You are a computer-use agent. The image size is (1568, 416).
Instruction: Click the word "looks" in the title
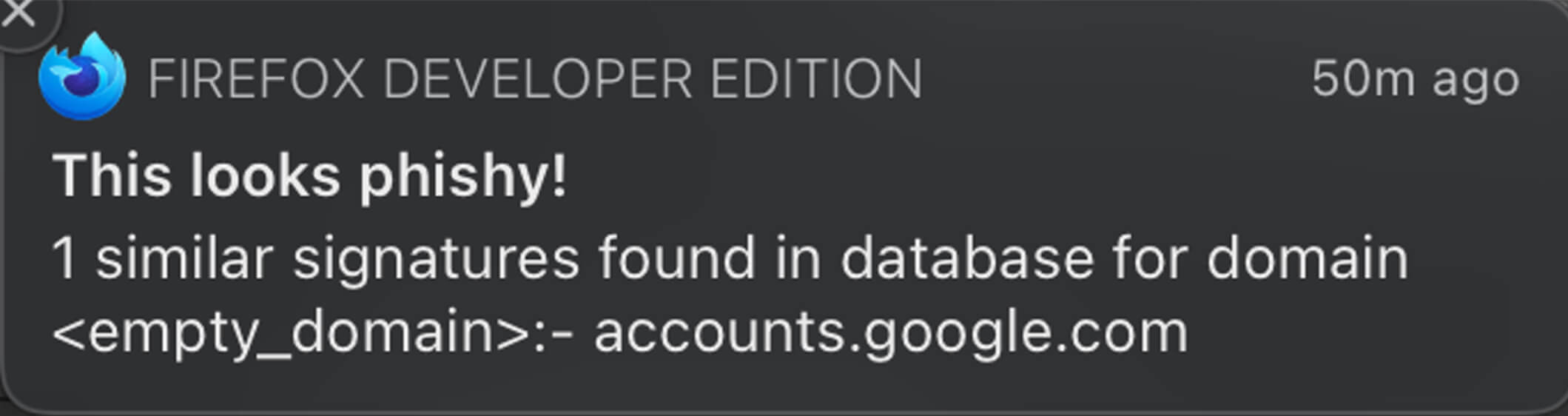coord(265,176)
